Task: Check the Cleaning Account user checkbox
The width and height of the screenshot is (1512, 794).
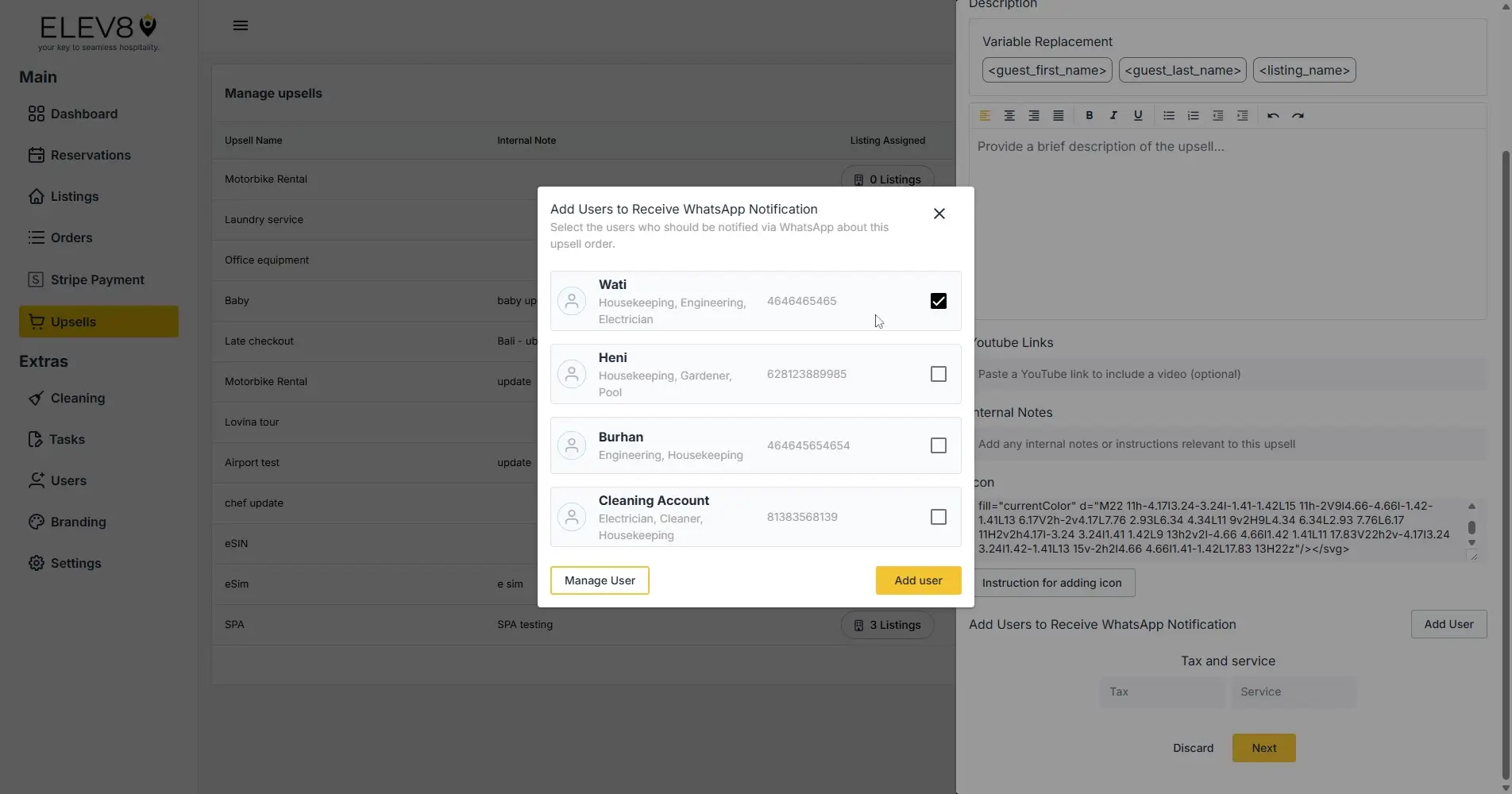Action: 938,517
